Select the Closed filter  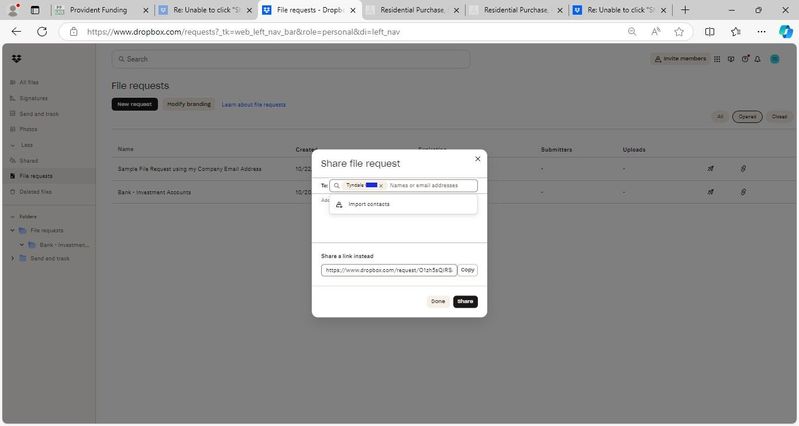click(x=779, y=117)
